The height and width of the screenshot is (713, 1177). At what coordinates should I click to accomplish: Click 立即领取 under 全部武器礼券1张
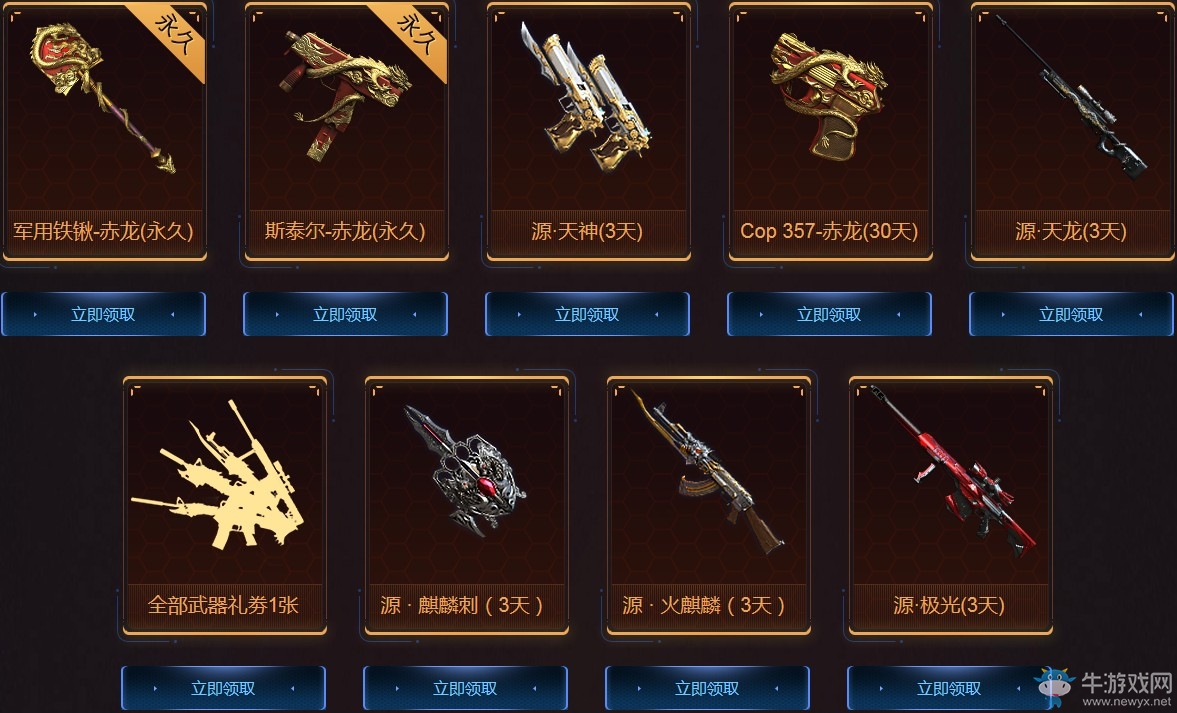[x=224, y=687]
